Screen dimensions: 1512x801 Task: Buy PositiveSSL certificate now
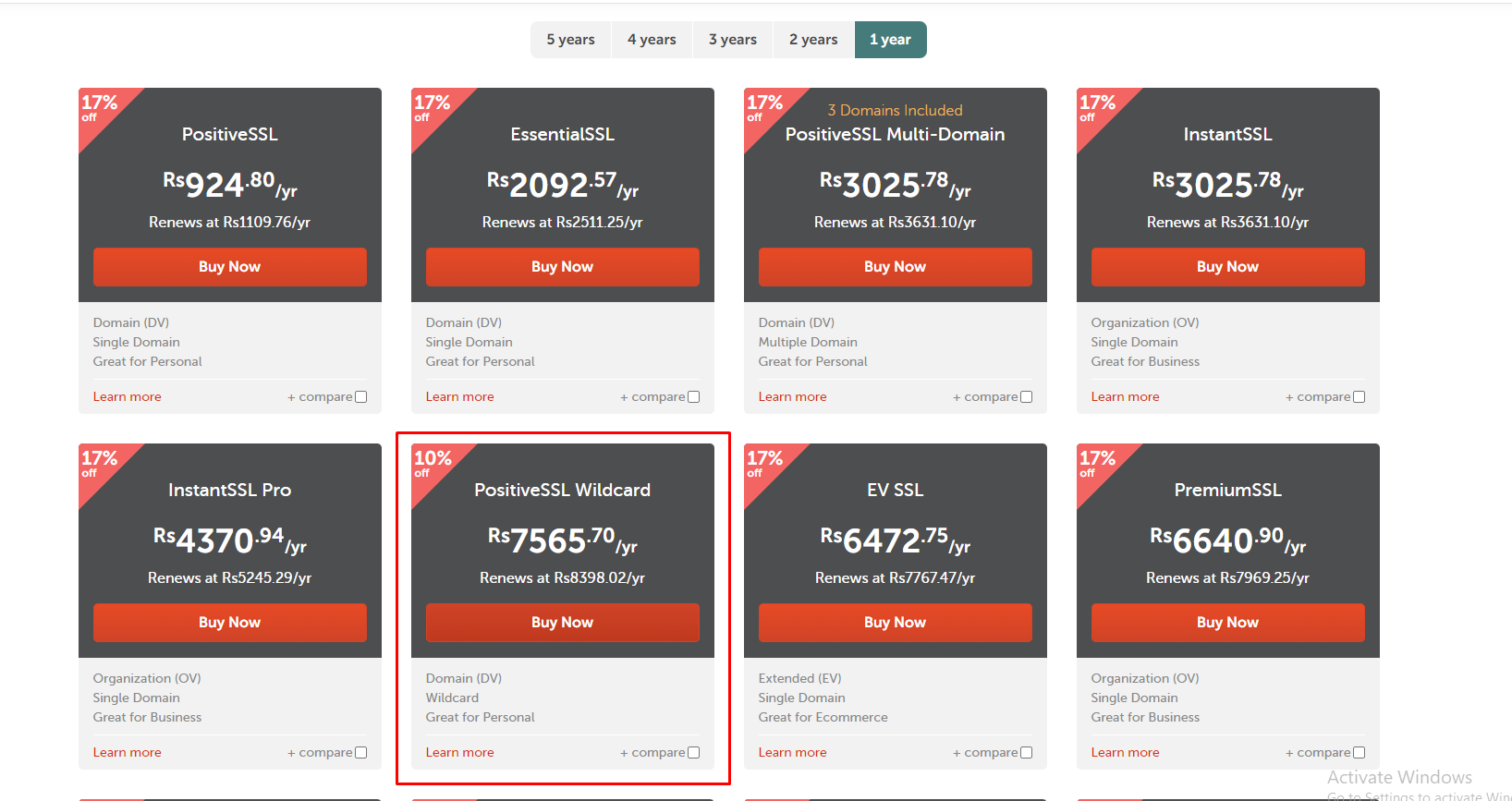230,267
